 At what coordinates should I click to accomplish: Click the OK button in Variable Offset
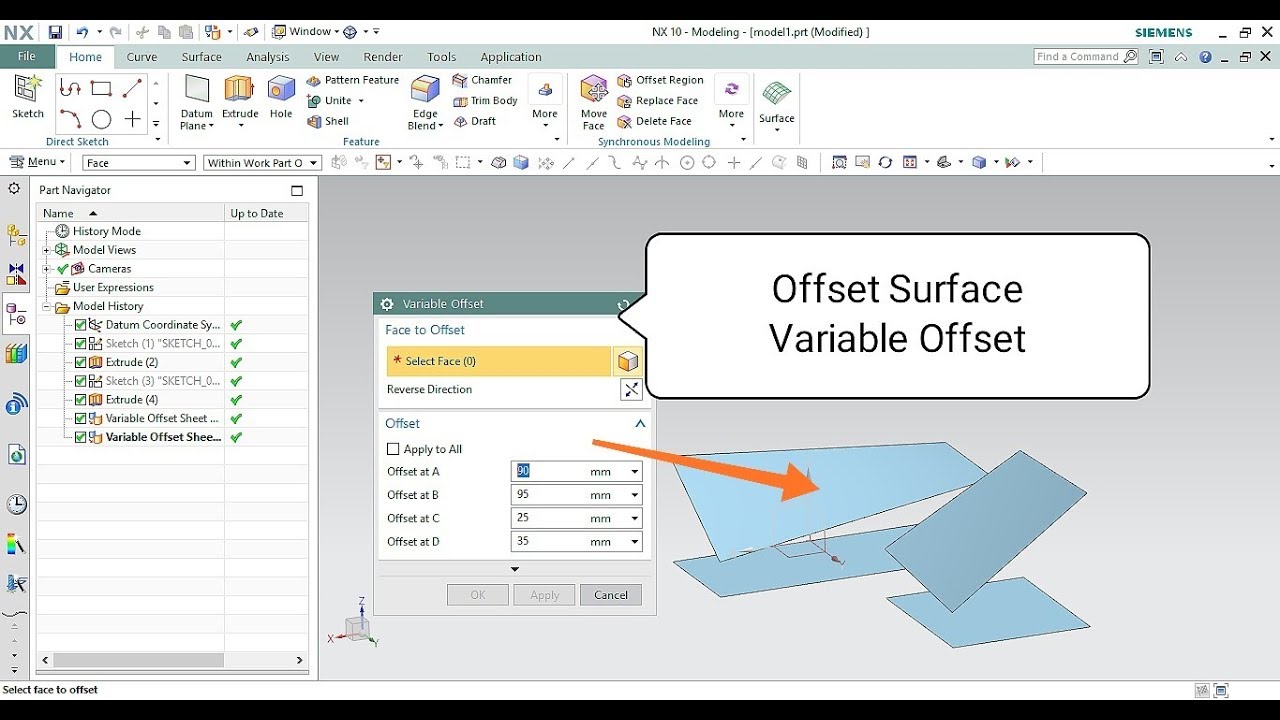(478, 595)
